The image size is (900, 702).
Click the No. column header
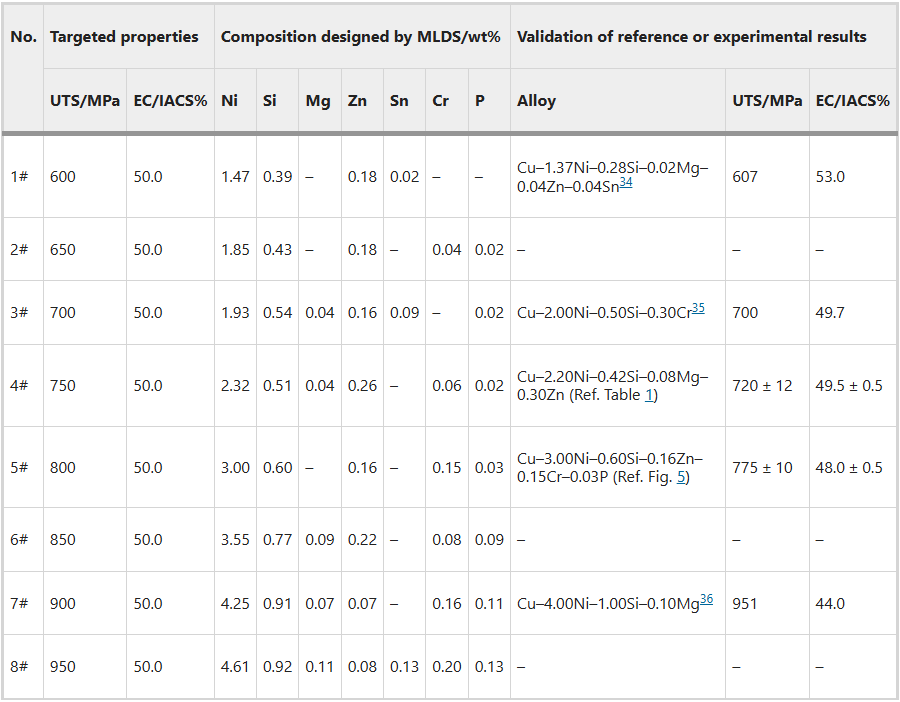point(23,37)
